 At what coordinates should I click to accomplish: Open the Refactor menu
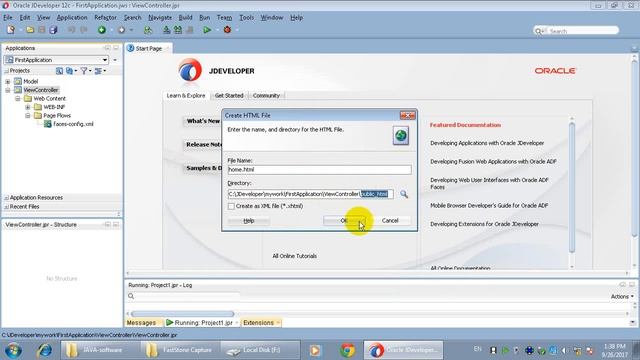(x=105, y=18)
